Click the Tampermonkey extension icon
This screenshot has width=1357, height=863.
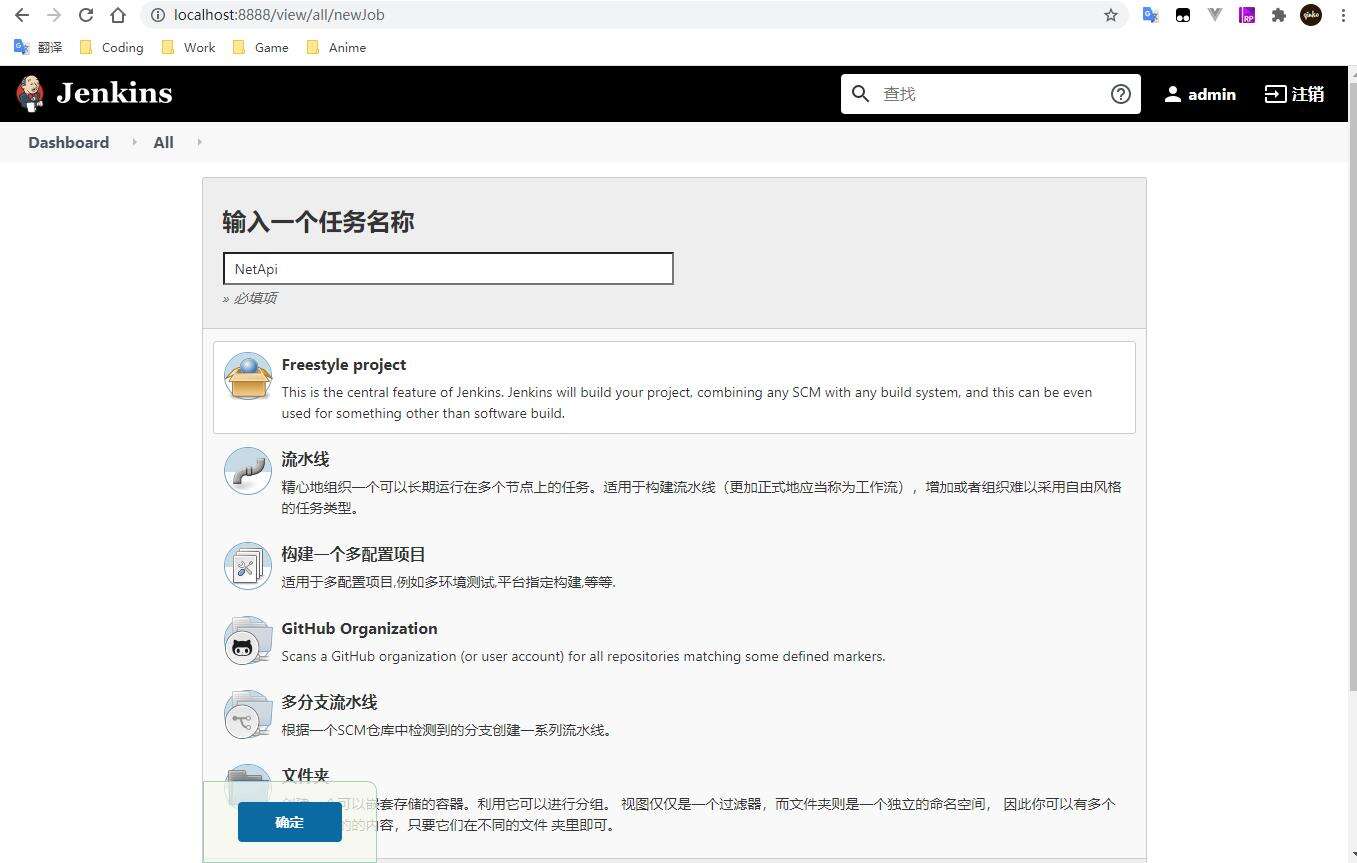click(x=1183, y=15)
